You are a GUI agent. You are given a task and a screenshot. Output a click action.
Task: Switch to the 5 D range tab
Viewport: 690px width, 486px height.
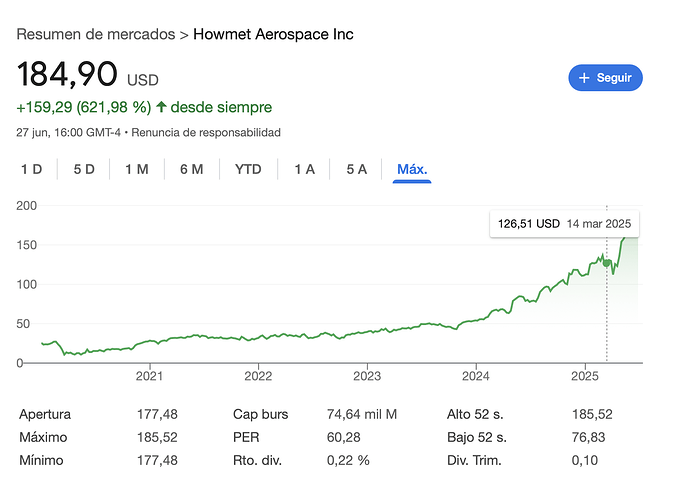[x=84, y=169]
